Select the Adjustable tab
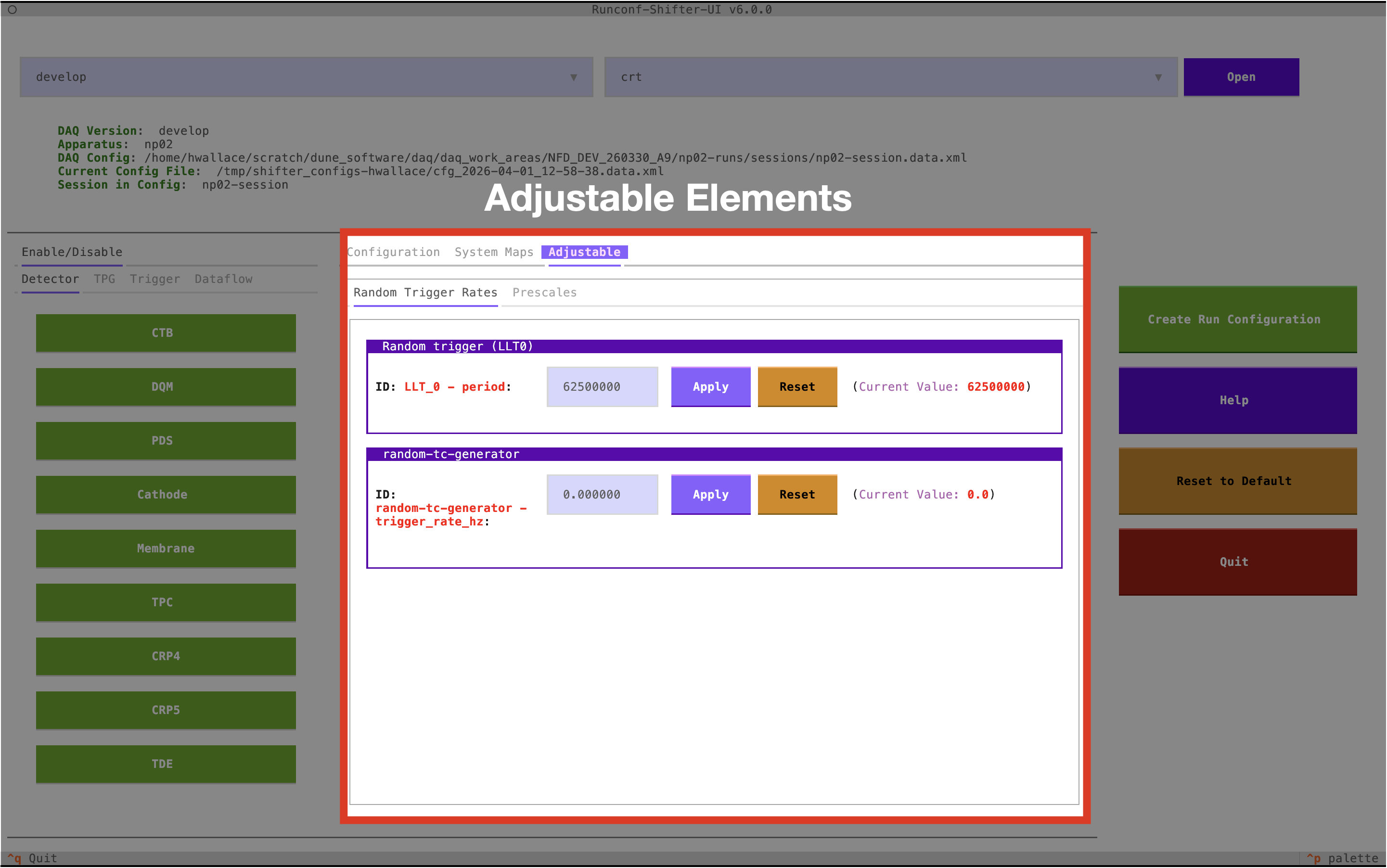Screen dimensions: 1387x868 tap(584, 252)
